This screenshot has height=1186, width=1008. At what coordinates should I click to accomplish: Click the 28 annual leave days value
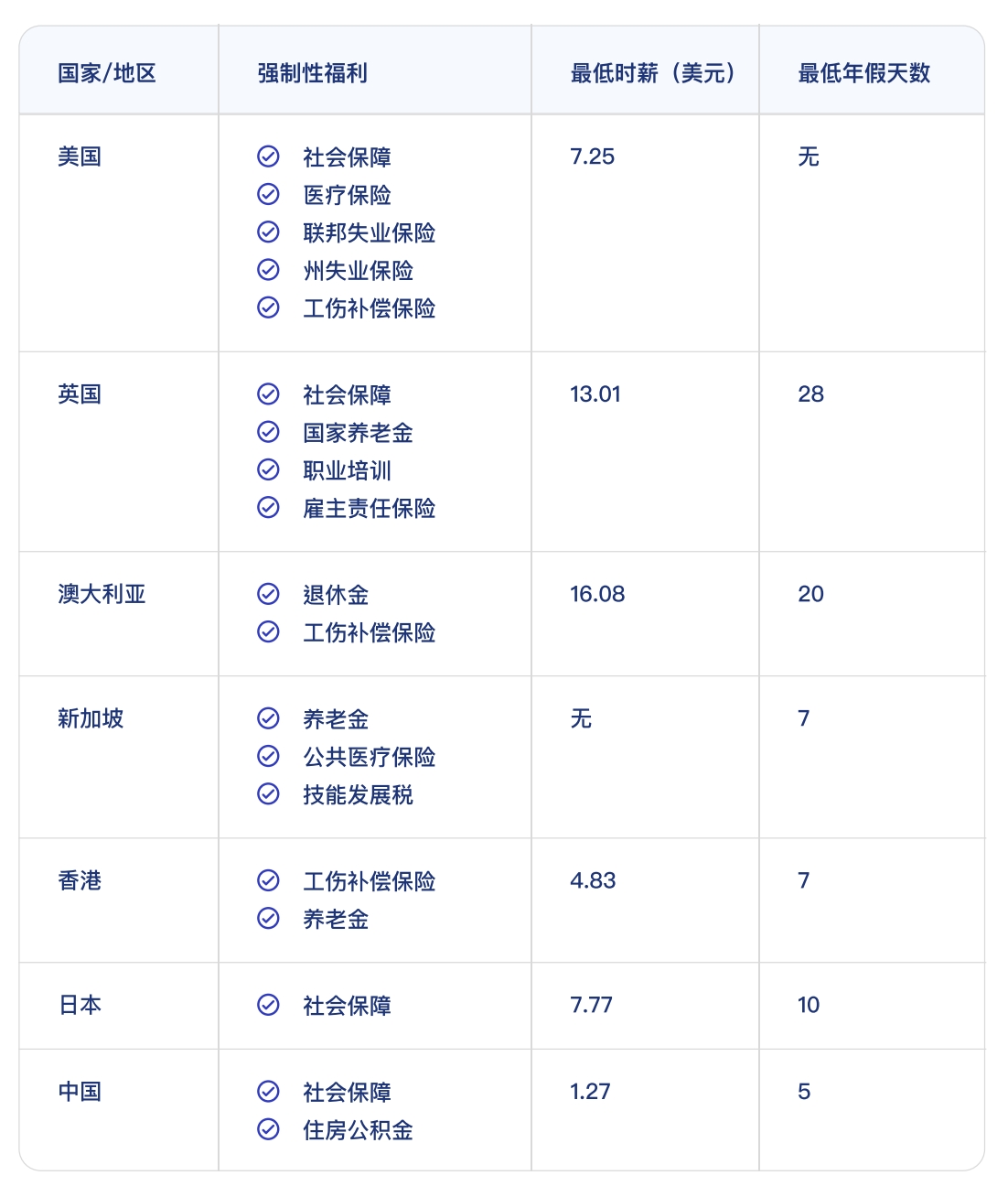[810, 394]
